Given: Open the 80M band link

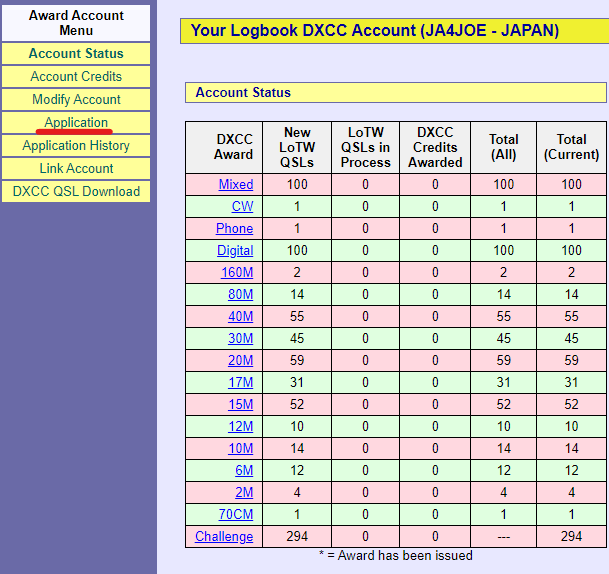Looking at the screenshot, I should 240,294.
